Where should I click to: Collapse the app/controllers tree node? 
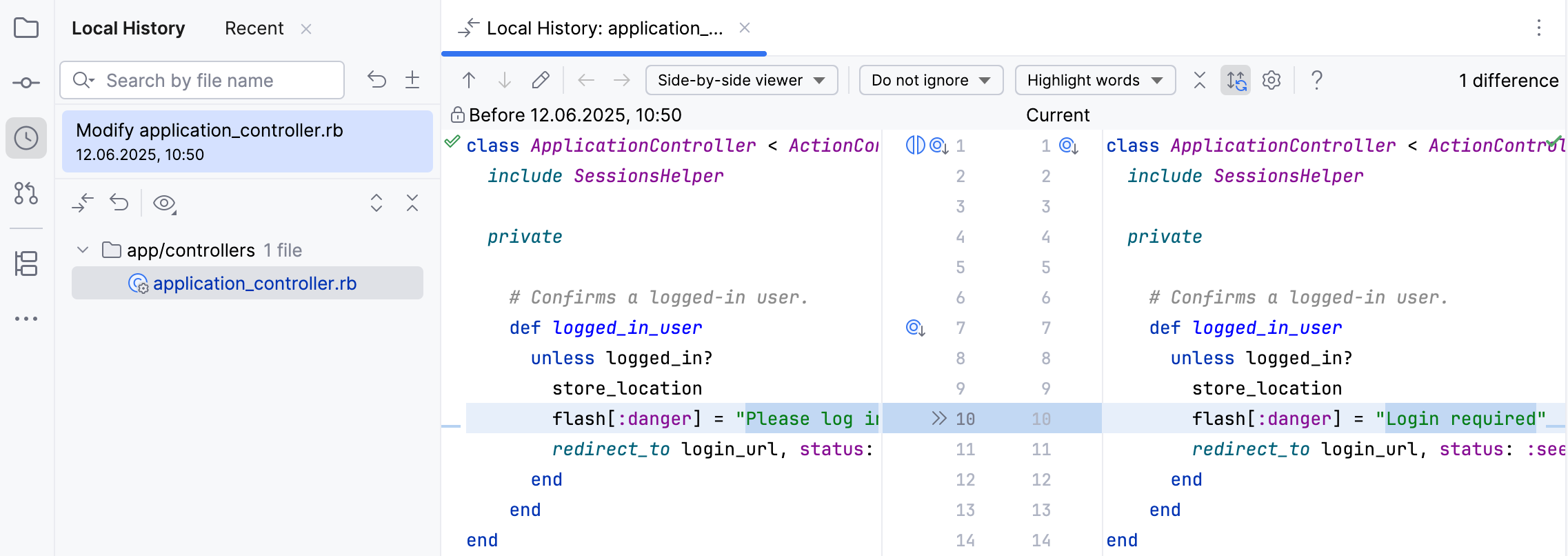[83, 250]
